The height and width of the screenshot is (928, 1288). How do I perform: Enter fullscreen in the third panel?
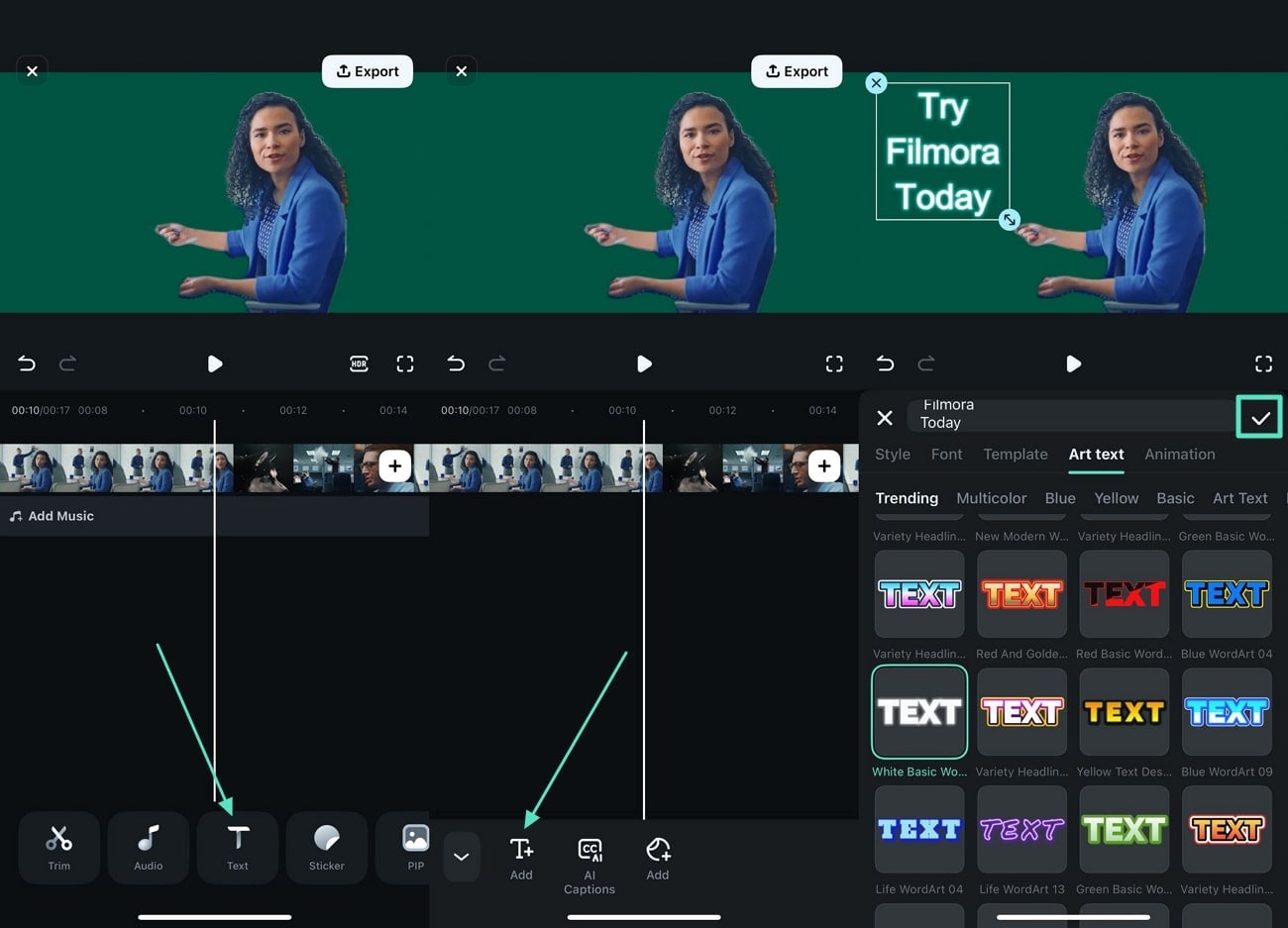[1263, 363]
